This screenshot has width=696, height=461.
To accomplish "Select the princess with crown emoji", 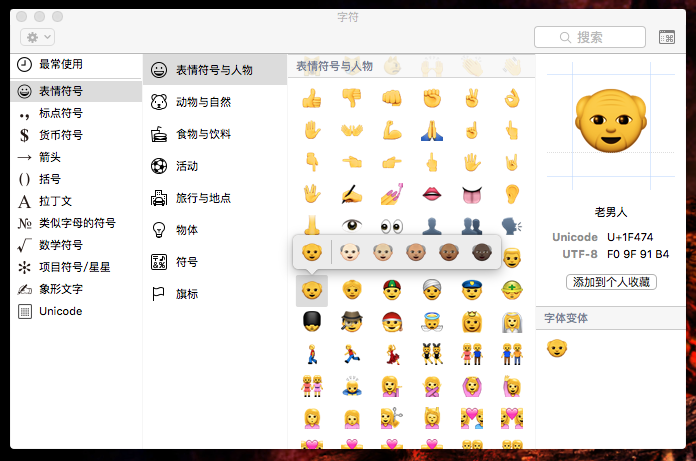I will coord(472,322).
